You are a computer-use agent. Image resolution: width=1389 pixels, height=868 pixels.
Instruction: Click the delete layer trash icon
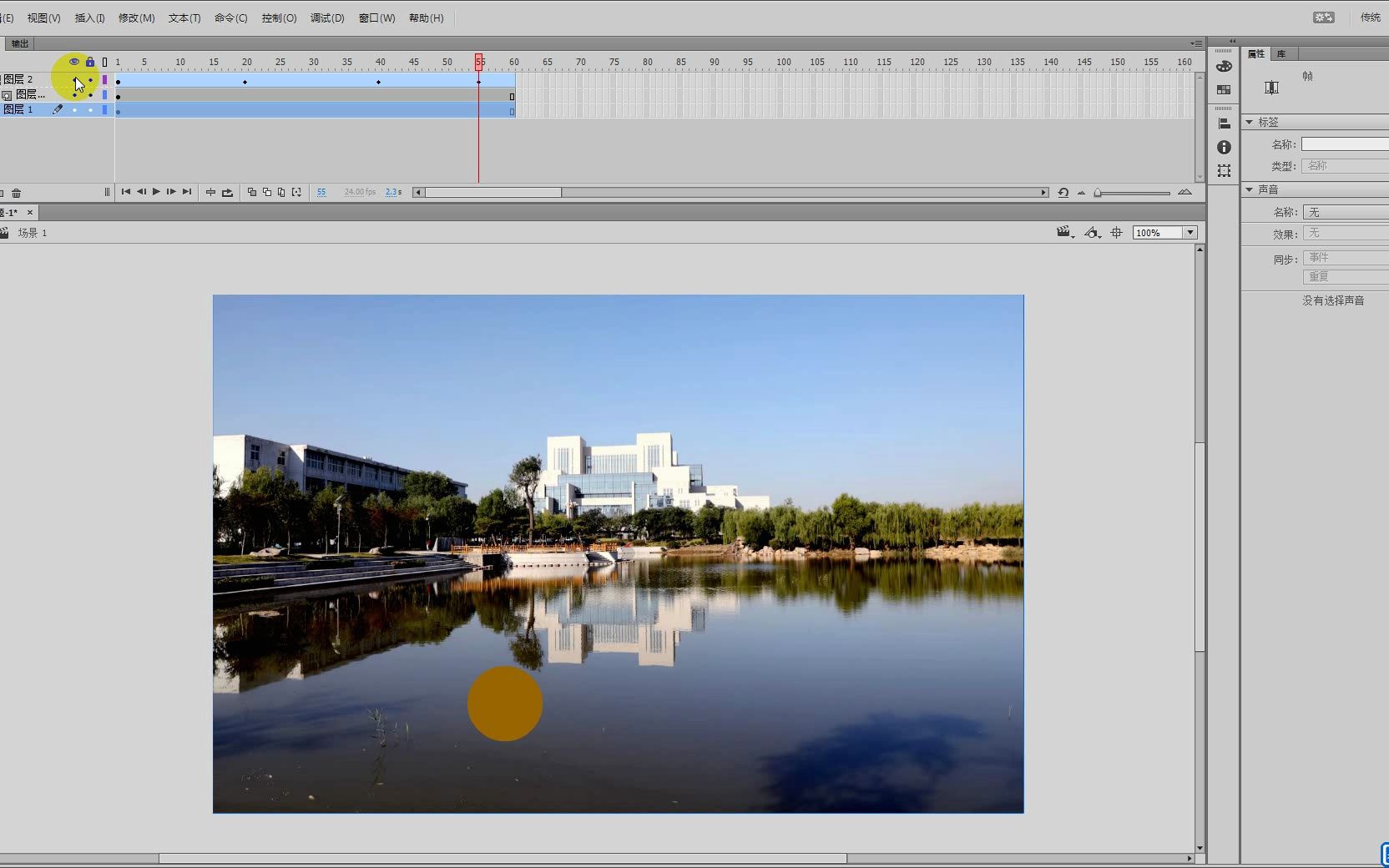[x=16, y=193]
